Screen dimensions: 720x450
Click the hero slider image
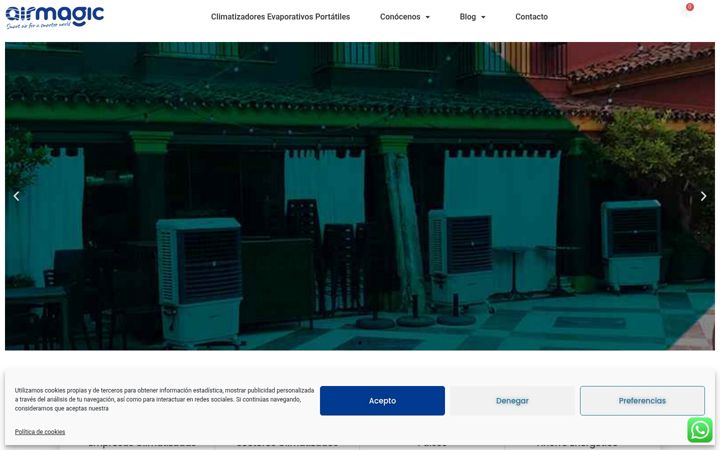tap(360, 196)
